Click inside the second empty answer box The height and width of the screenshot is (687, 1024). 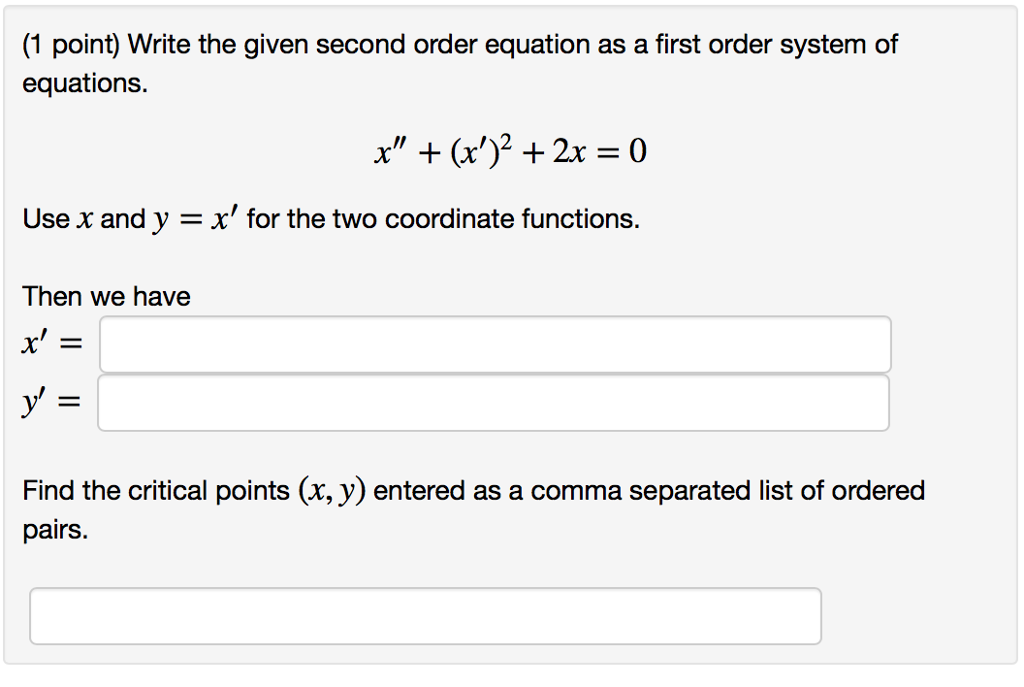(x=493, y=401)
